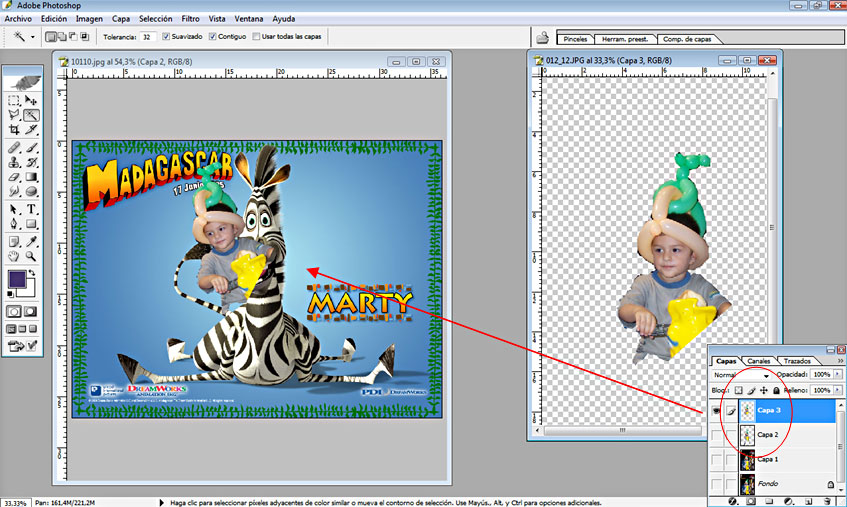Viewport: 847px width, 507px height.
Task: Select the Smudge/Blur tool
Action: pyautogui.click(x=14, y=191)
